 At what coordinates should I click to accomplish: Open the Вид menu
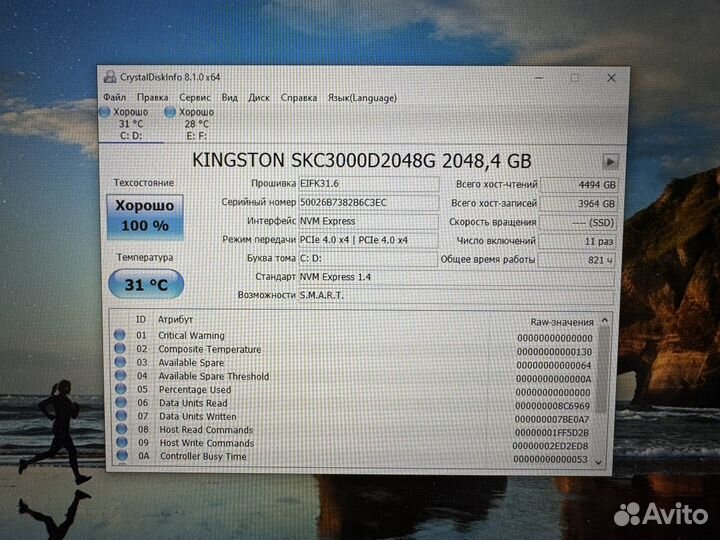click(230, 97)
